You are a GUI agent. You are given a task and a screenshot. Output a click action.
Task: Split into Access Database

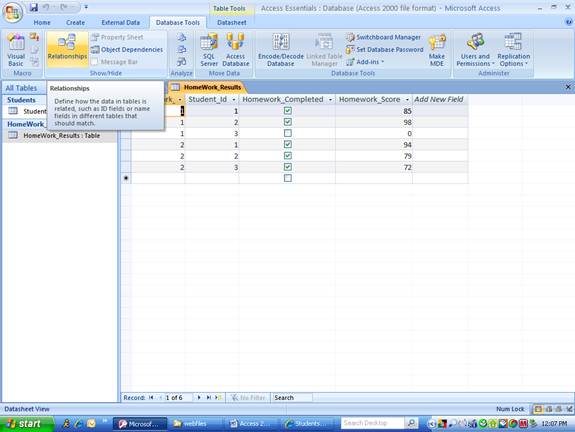tap(235, 50)
